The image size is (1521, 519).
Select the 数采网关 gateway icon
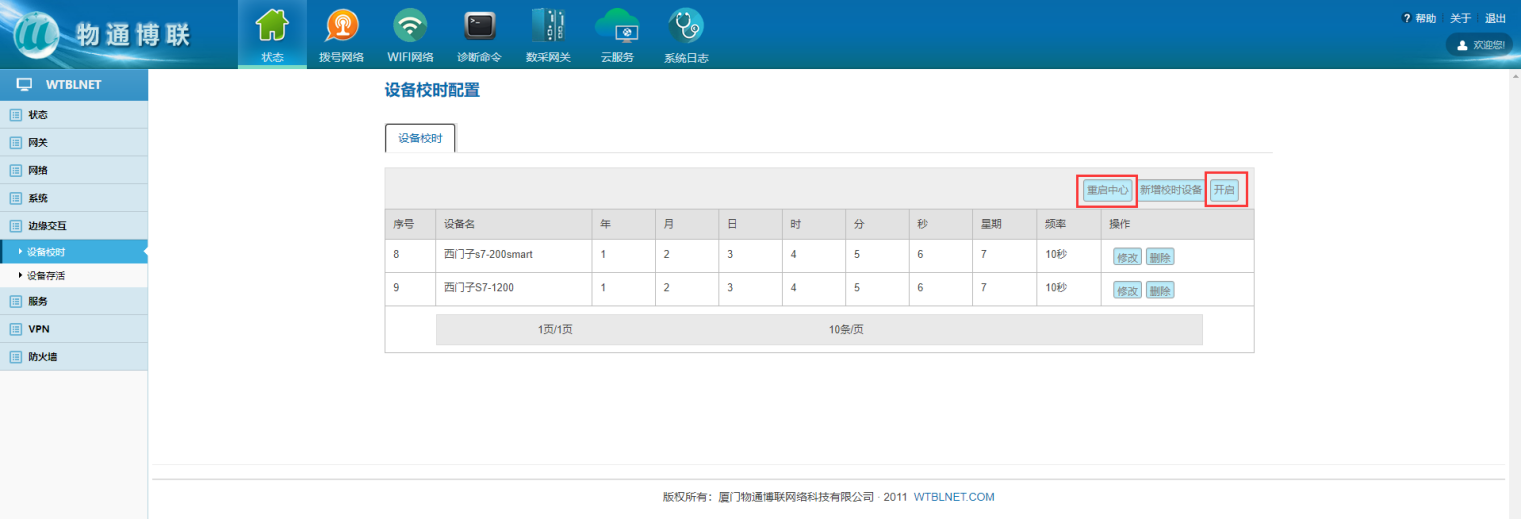tap(548, 26)
